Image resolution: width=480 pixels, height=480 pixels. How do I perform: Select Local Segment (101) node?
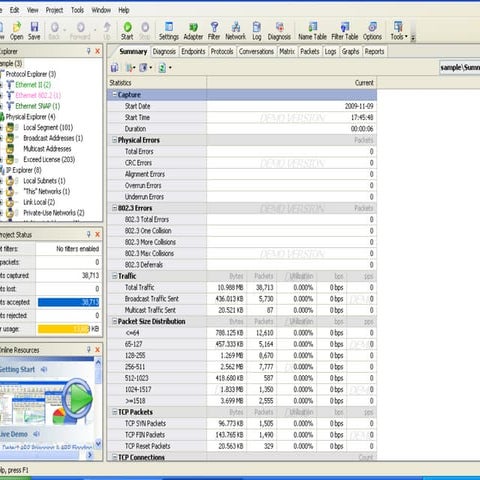tap(48, 127)
